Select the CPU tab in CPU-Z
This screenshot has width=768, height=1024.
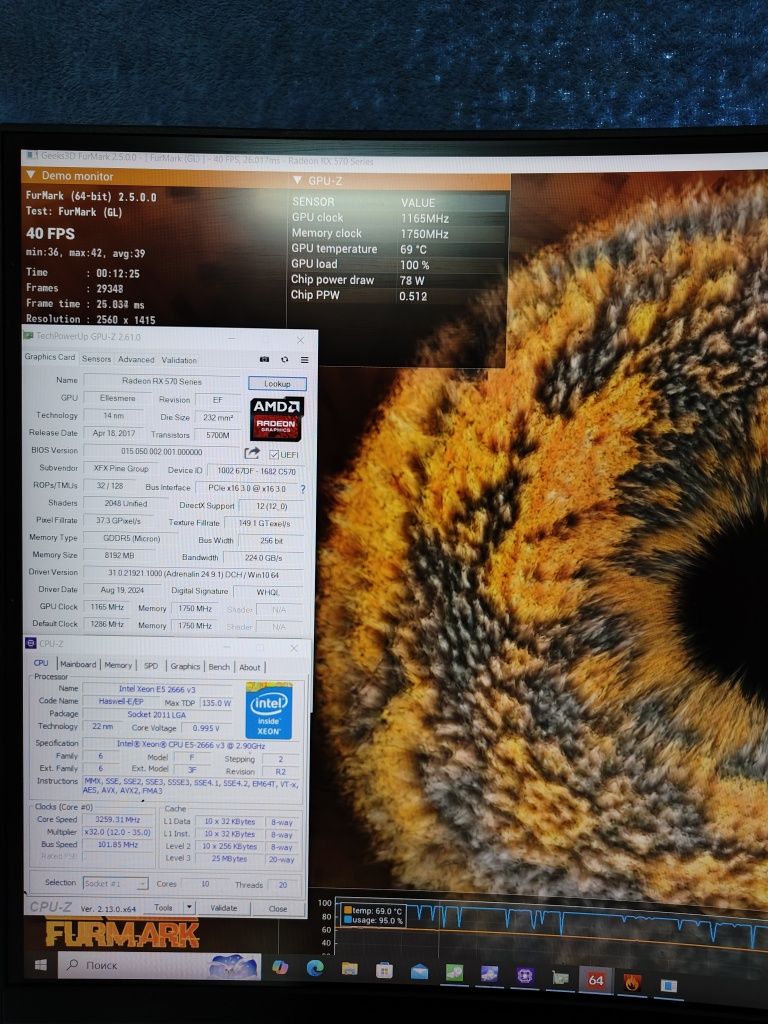41,663
